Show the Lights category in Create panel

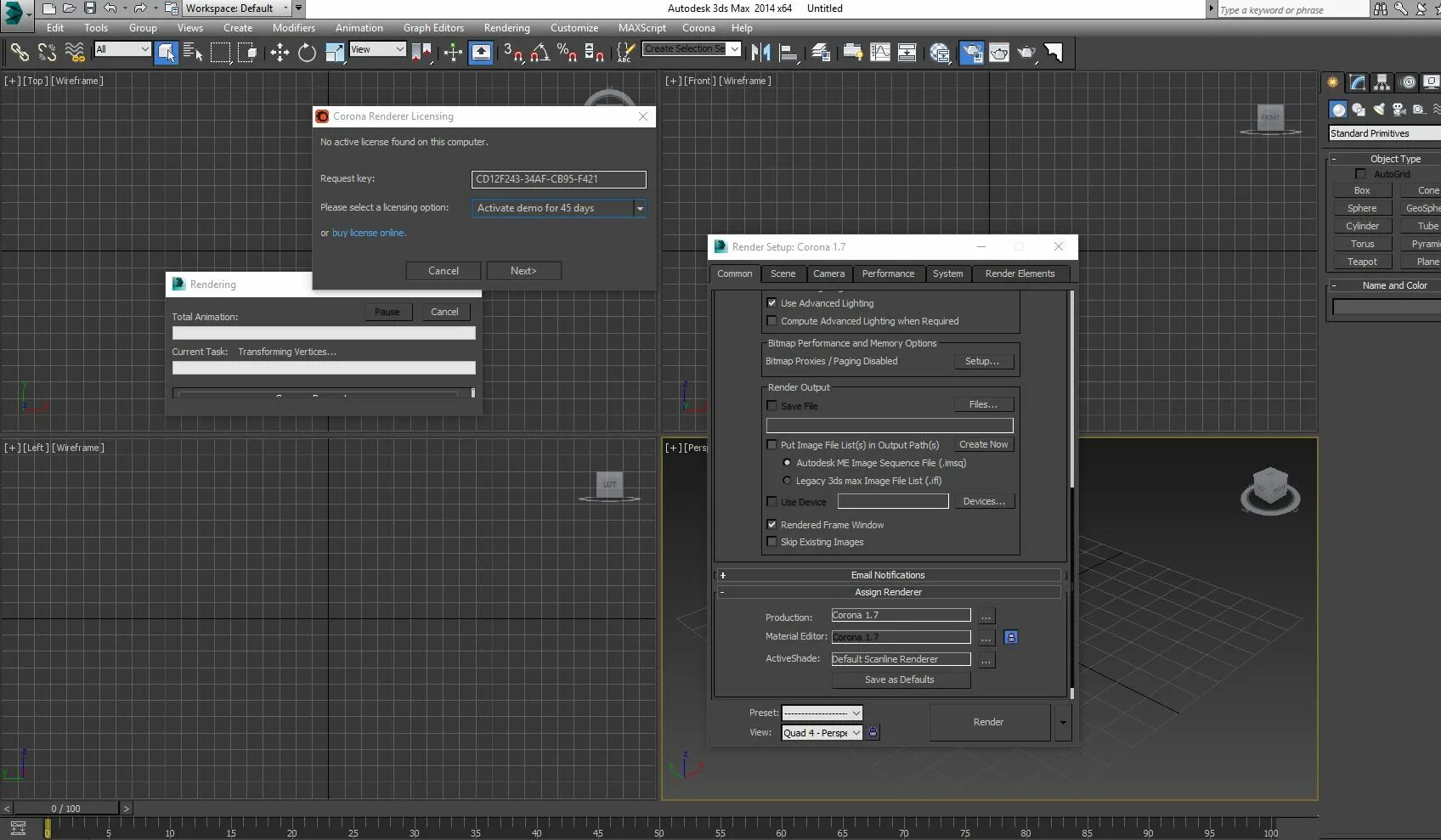coord(1378,110)
